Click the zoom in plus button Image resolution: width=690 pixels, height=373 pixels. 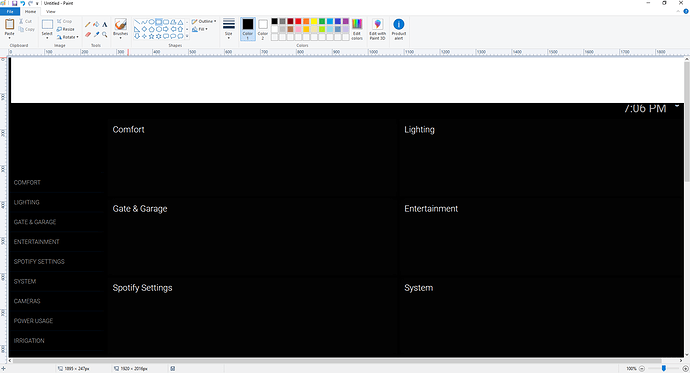tap(685, 368)
